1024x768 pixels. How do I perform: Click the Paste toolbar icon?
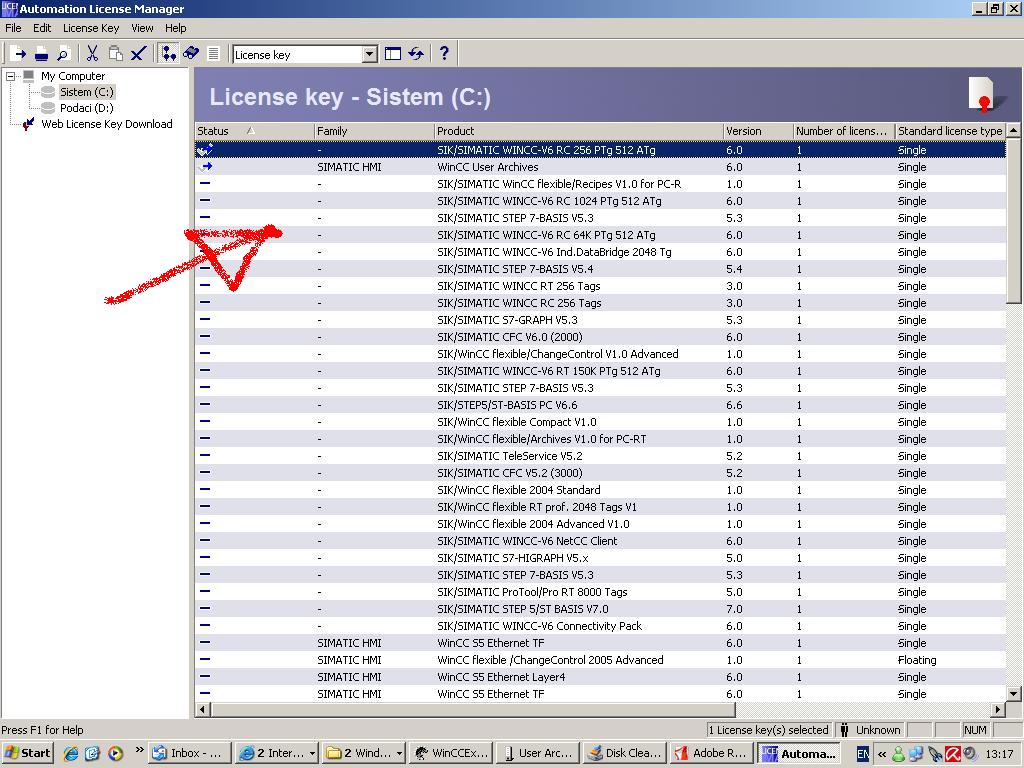point(115,54)
